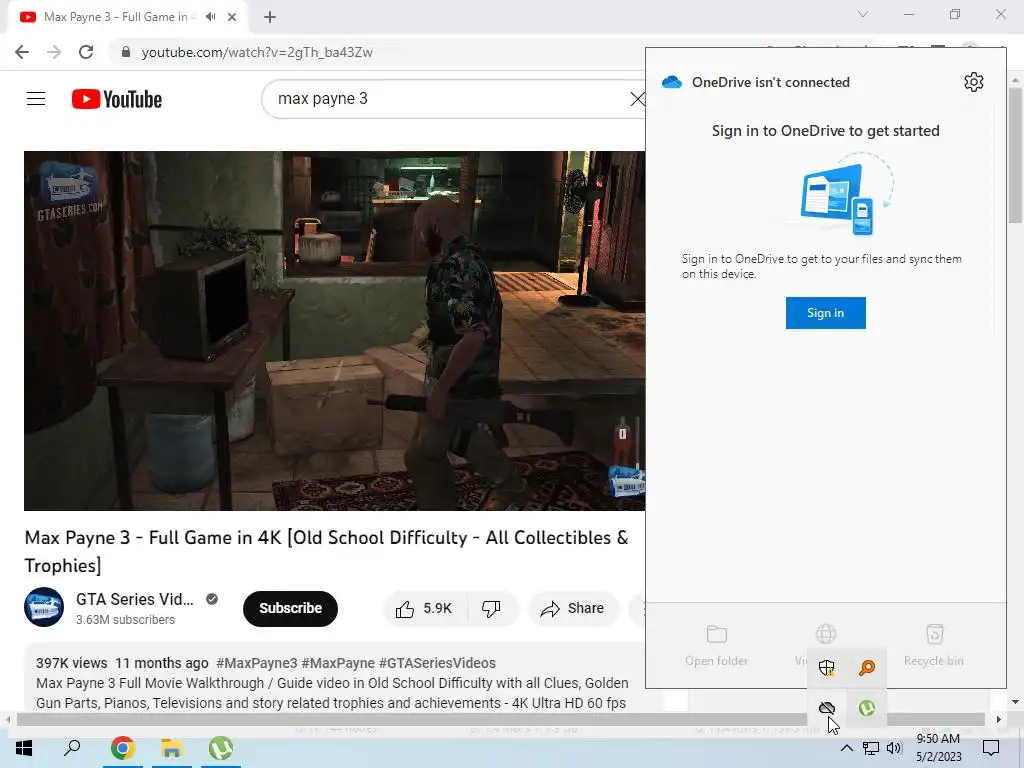Expand the tab search chevron
This screenshot has width=1024, height=768.
click(863, 14)
